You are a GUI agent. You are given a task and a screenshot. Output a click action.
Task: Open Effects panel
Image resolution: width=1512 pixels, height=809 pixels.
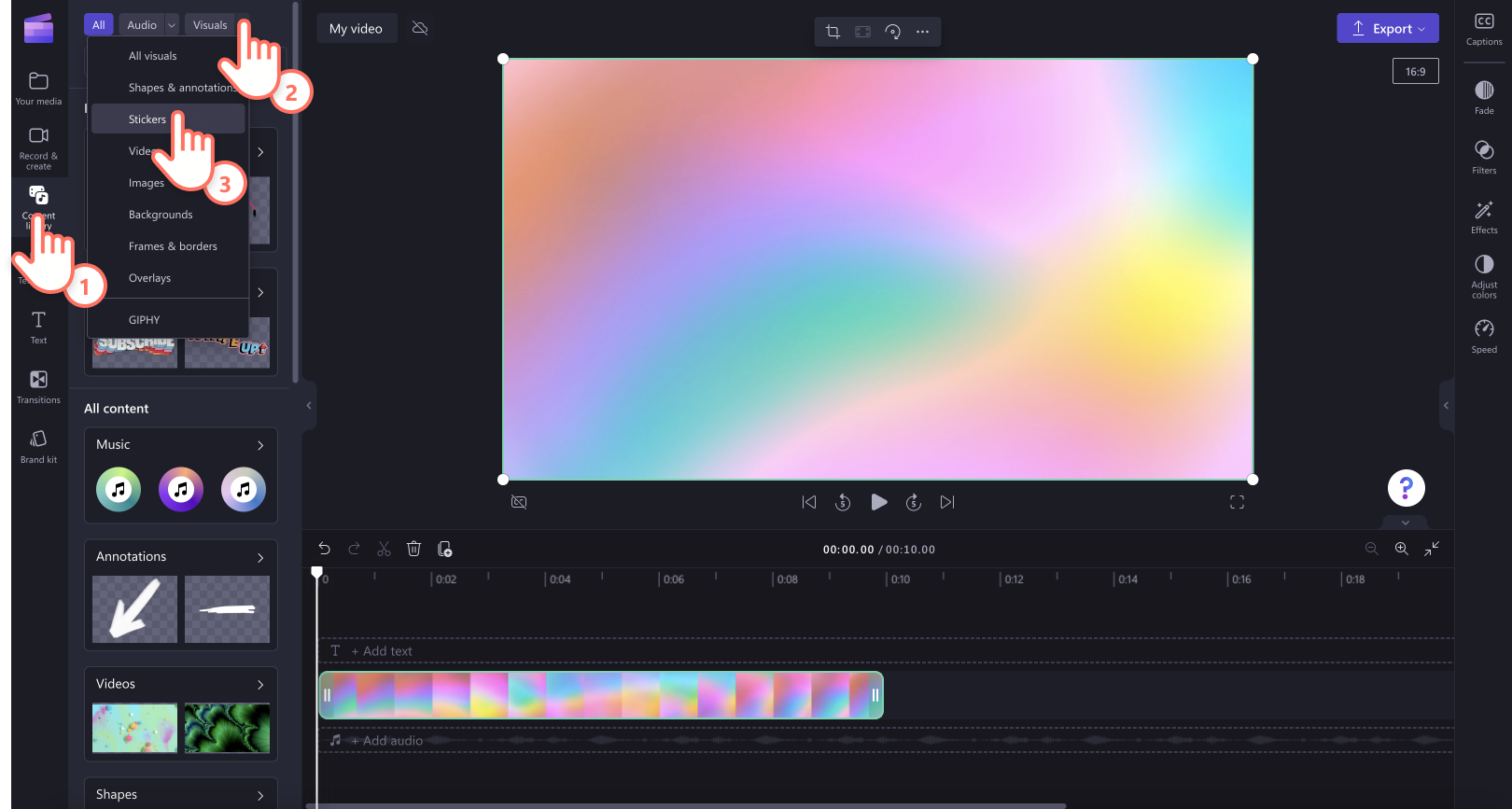pos(1484,216)
